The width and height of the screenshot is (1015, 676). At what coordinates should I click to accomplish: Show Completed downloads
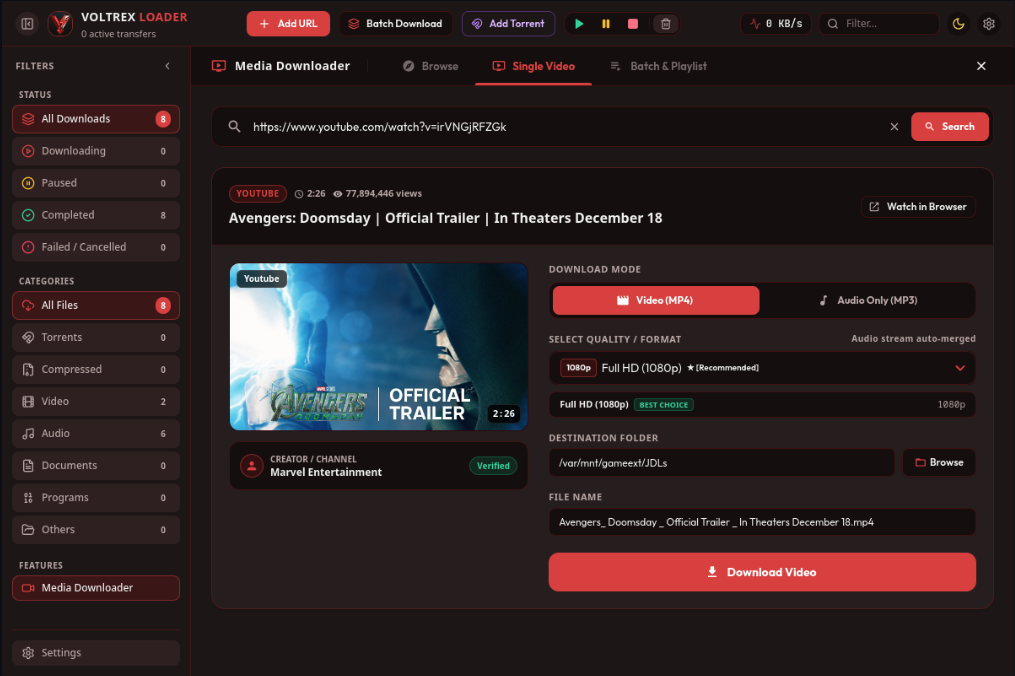pyautogui.click(x=96, y=215)
